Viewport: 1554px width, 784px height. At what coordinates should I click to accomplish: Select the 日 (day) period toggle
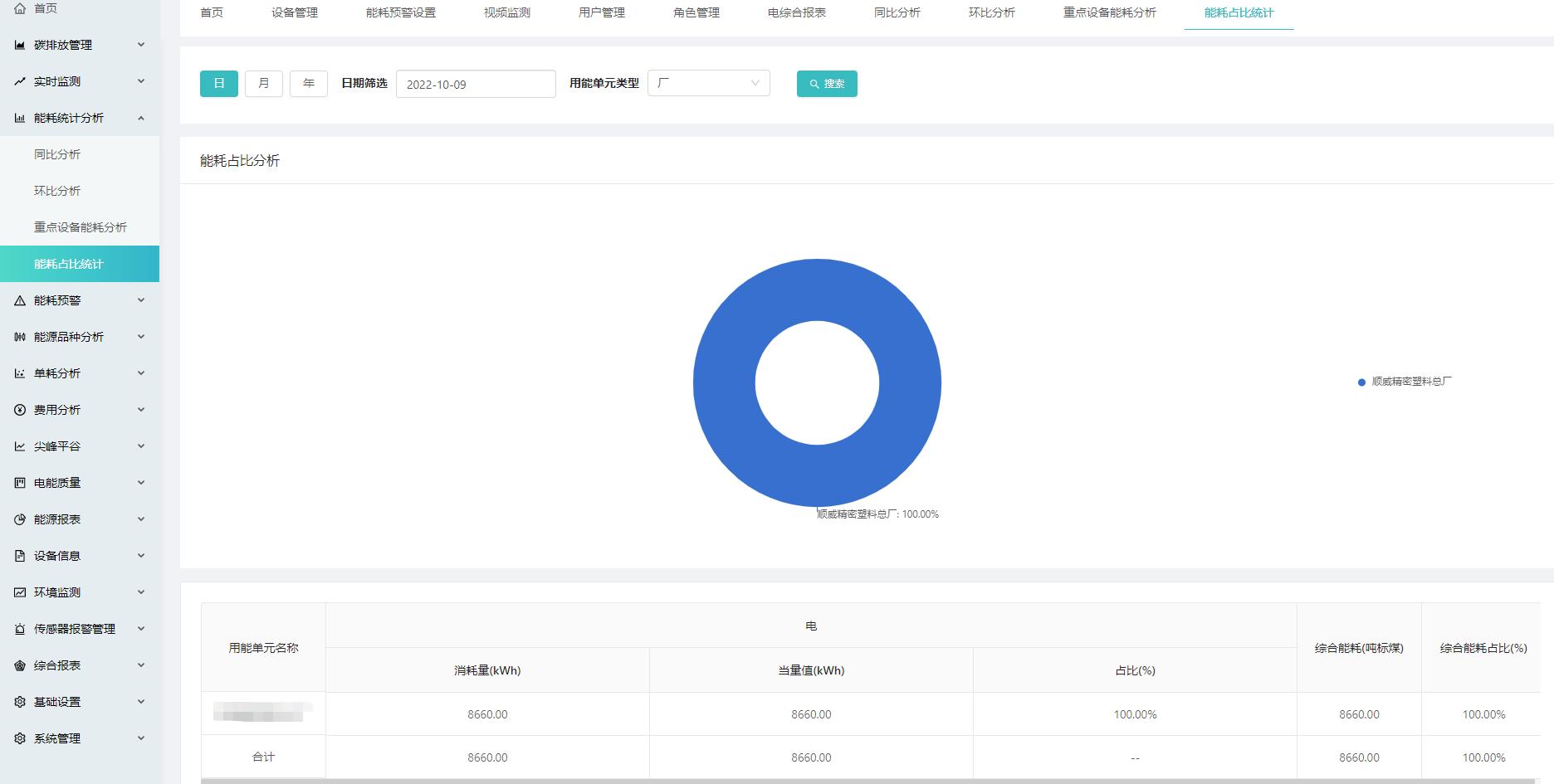(219, 84)
